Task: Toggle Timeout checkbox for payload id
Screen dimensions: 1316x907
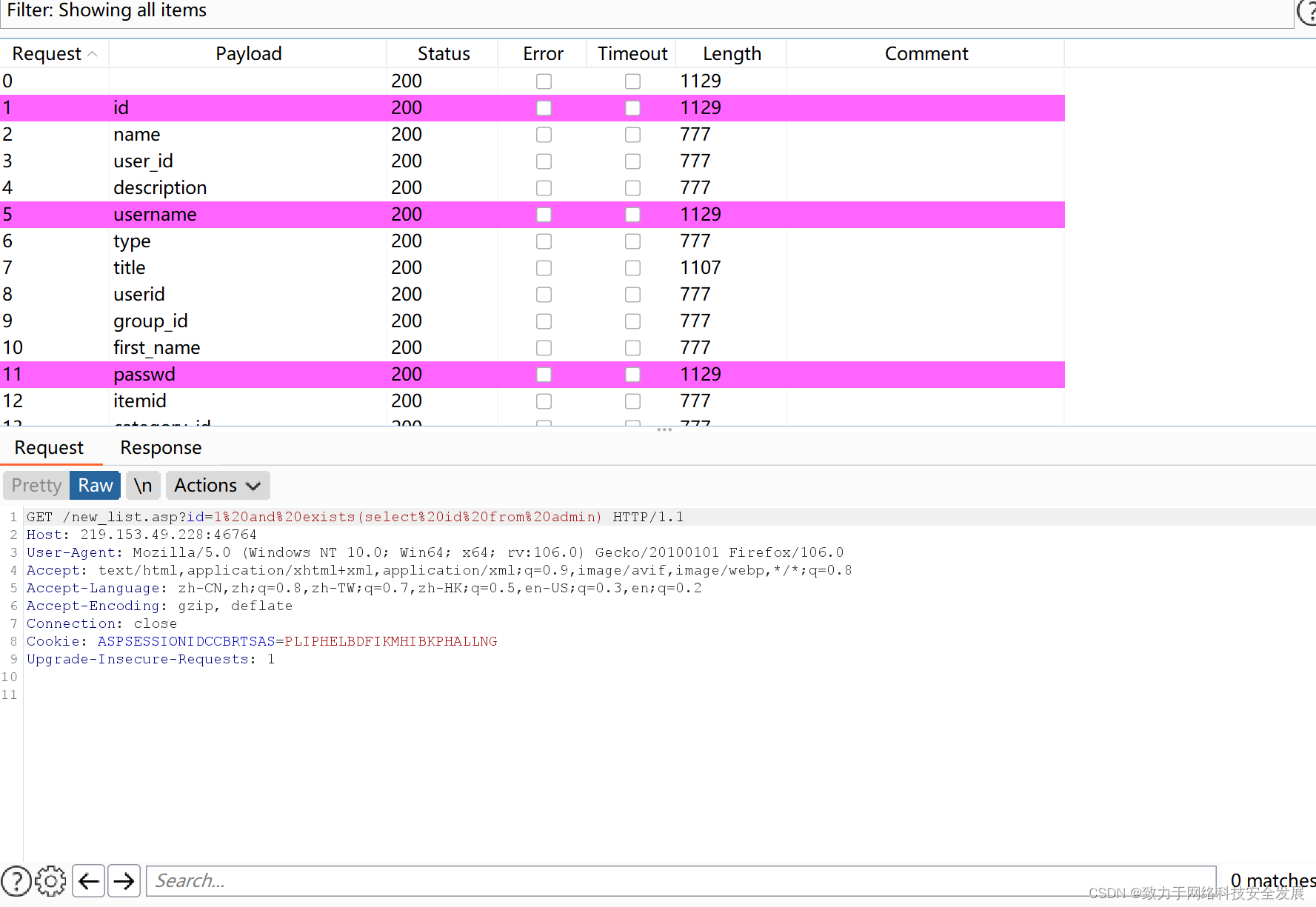Action: click(632, 108)
